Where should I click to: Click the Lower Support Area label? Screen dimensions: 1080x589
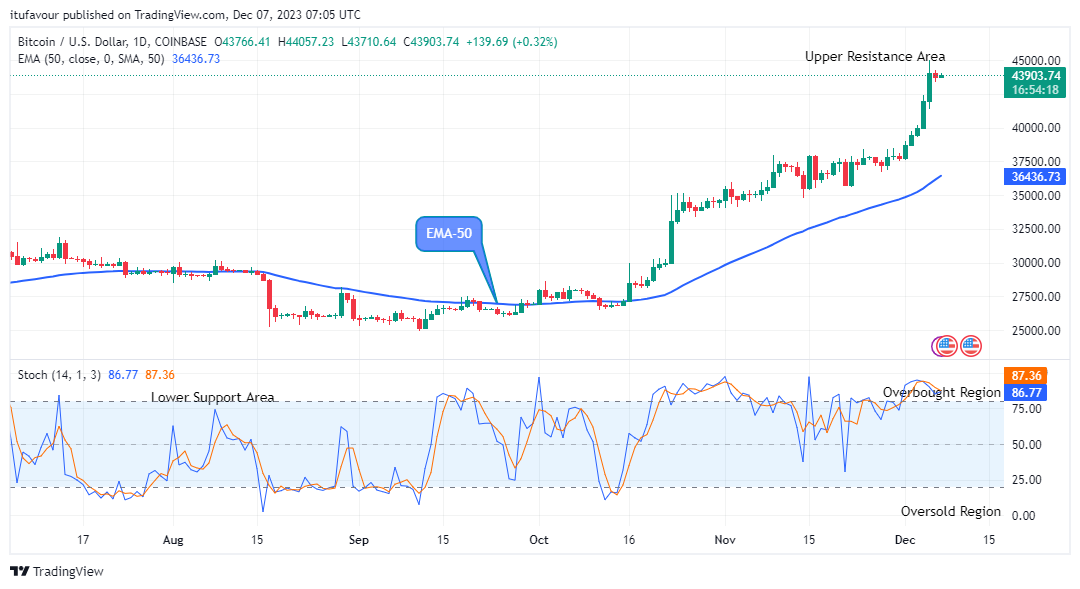coord(212,397)
